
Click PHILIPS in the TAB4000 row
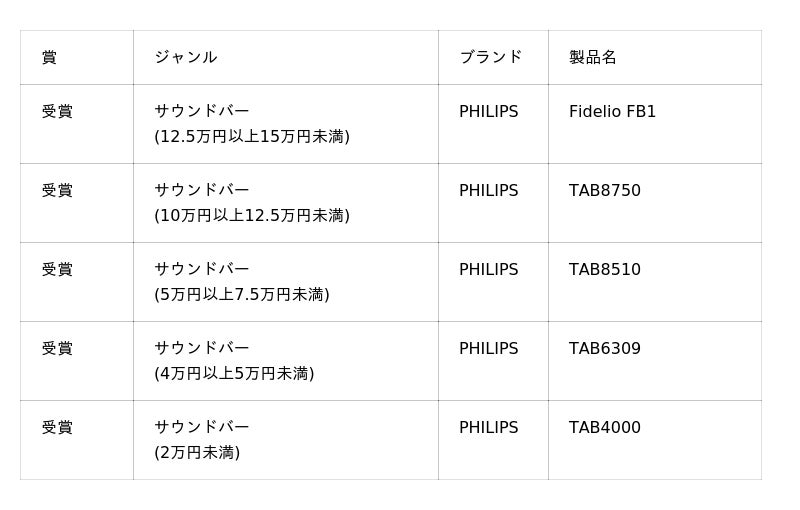[488, 428]
